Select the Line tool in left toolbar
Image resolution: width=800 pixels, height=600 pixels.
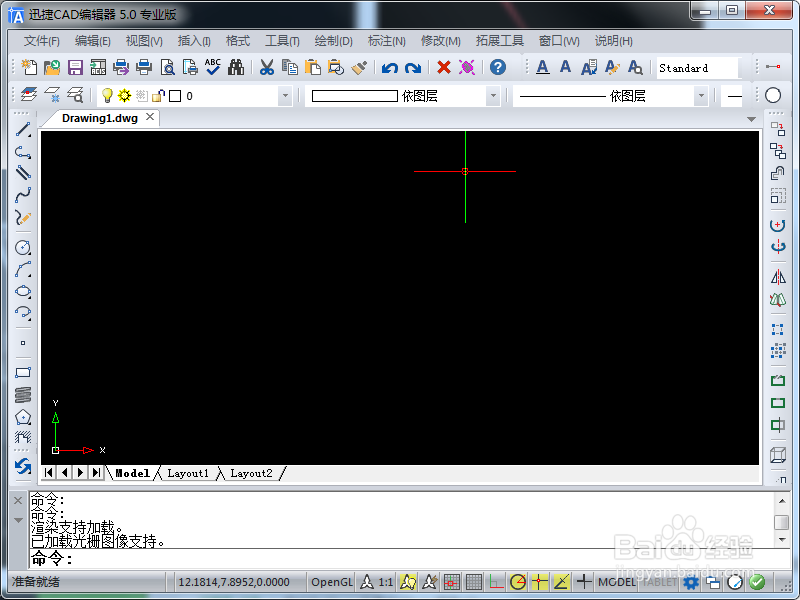(x=23, y=130)
